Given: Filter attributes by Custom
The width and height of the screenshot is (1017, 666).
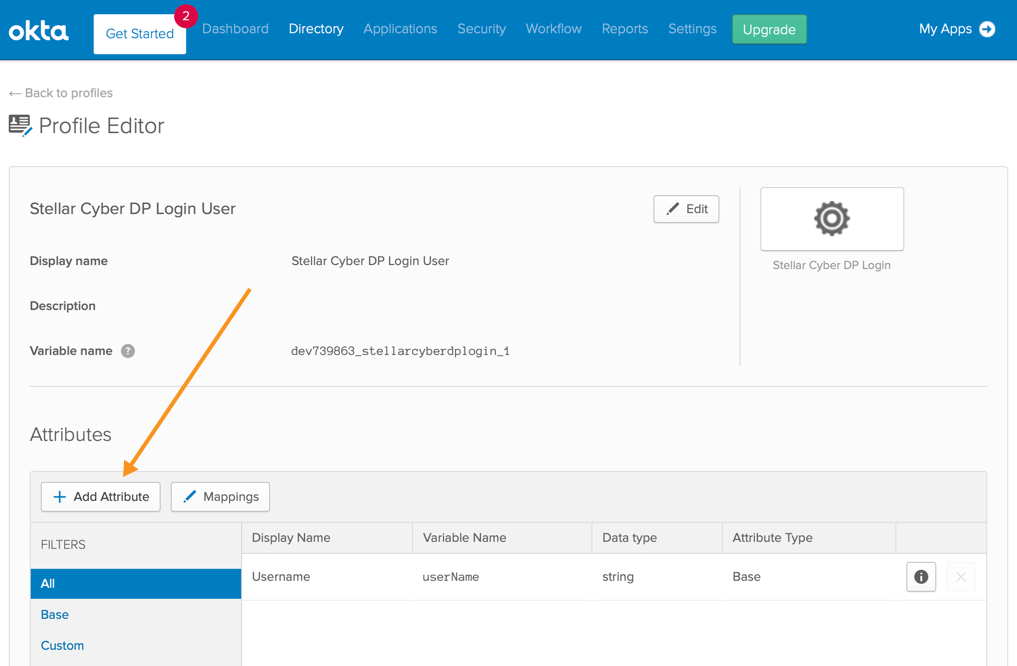Looking at the screenshot, I should pyautogui.click(x=62, y=646).
